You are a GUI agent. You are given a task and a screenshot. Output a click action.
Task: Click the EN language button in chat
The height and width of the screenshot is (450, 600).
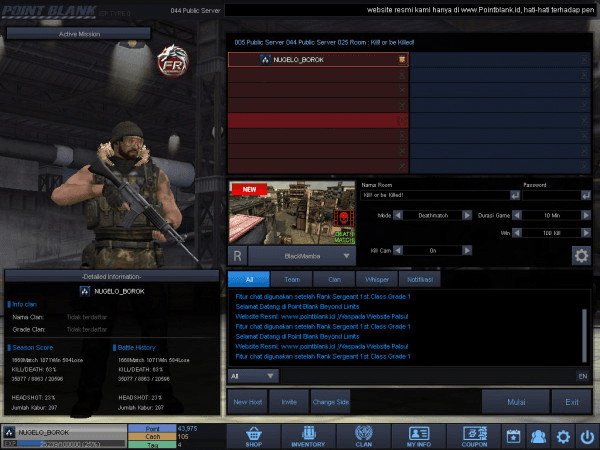[583, 376]
